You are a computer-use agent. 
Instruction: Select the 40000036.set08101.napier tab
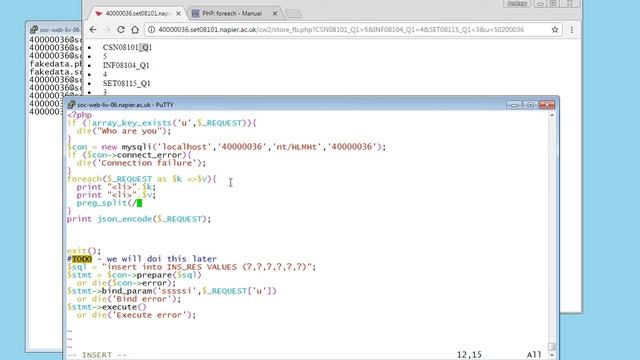138,13
